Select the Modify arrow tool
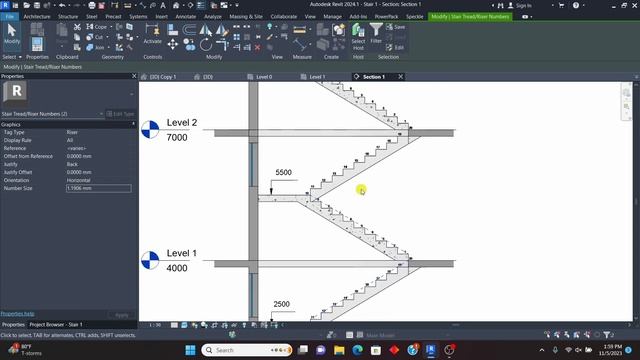The height and width of the screenshot is (360, 640). pyautogui.click(x=12, y=34)
